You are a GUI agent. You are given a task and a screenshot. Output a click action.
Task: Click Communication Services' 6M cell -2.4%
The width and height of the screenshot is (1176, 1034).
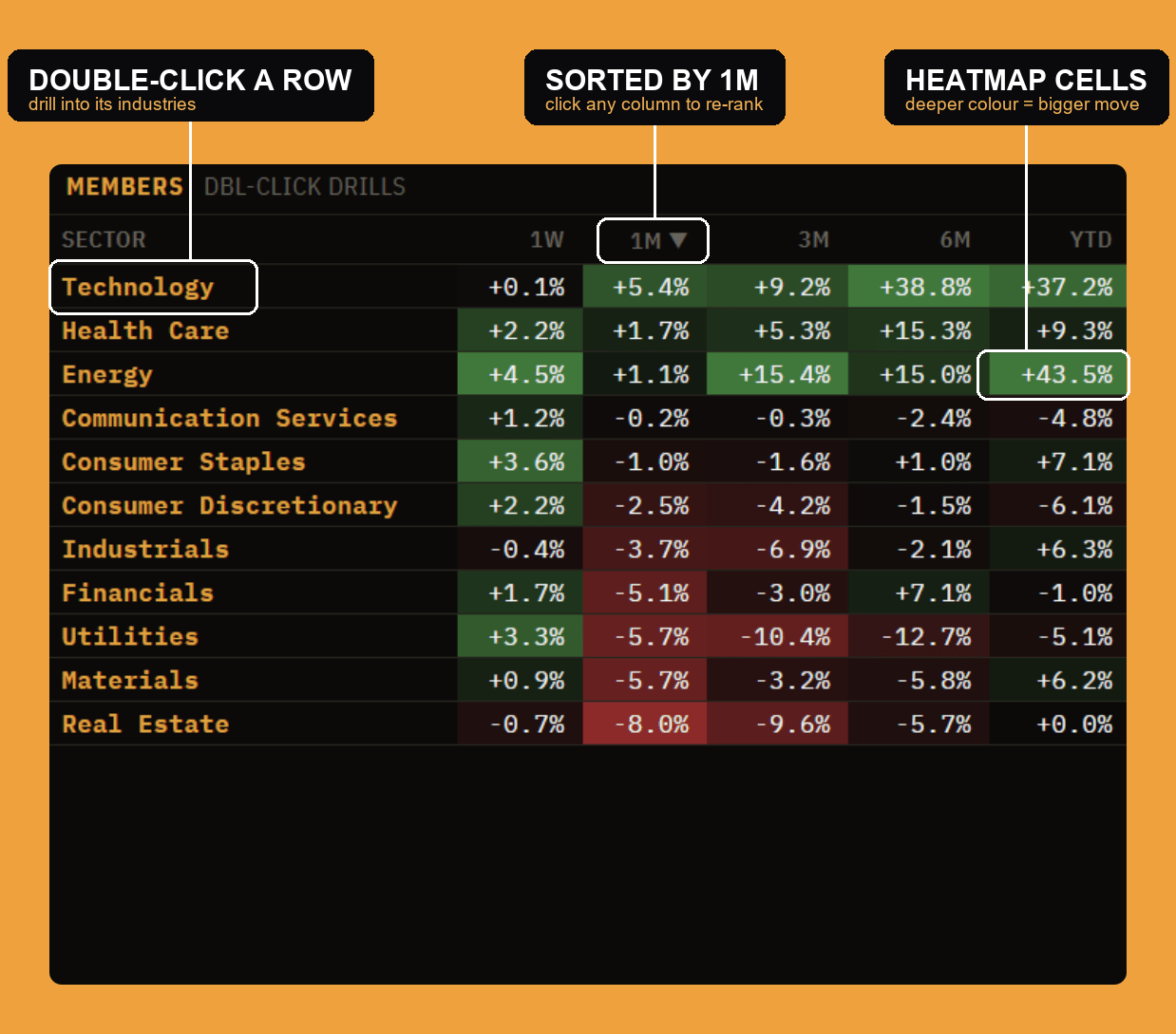[919, 418]
